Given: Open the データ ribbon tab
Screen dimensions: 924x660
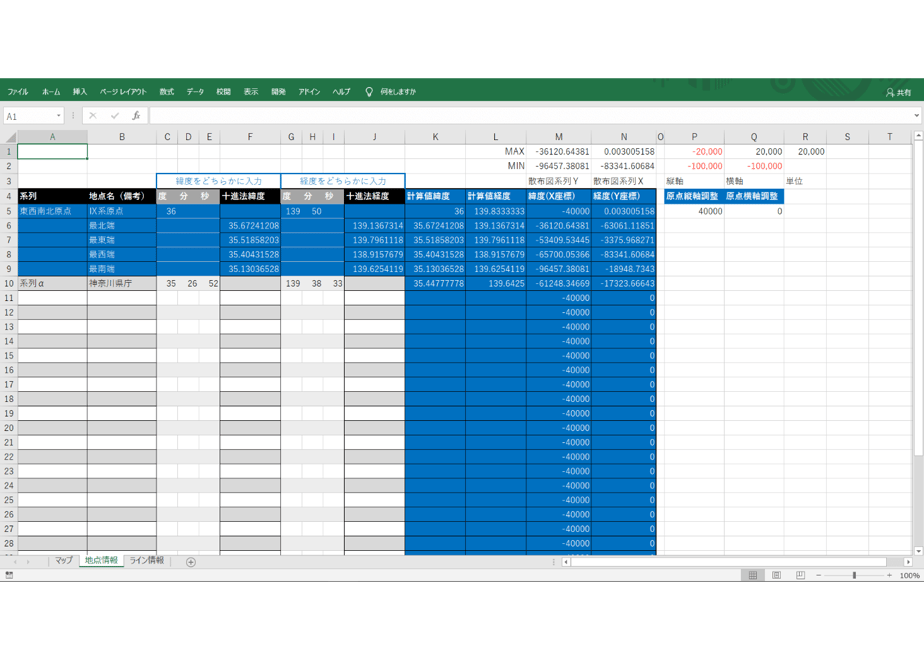Looking at the screenshot, I should coord(195,92).
